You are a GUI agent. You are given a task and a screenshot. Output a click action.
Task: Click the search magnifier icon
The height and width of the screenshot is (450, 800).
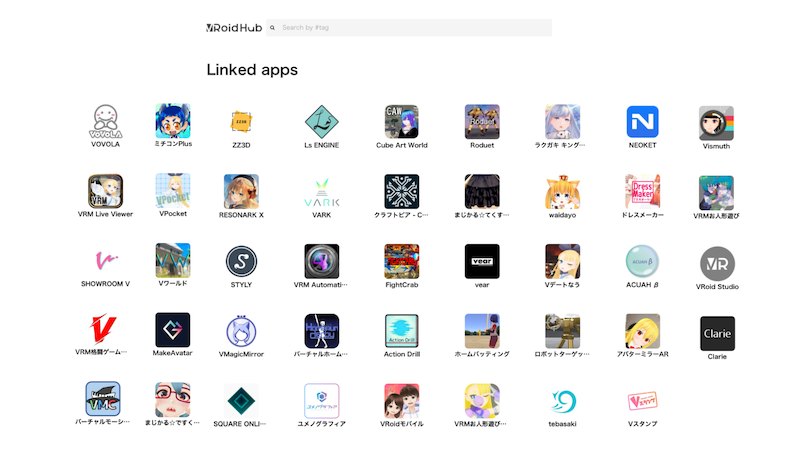tap(272, 28)
